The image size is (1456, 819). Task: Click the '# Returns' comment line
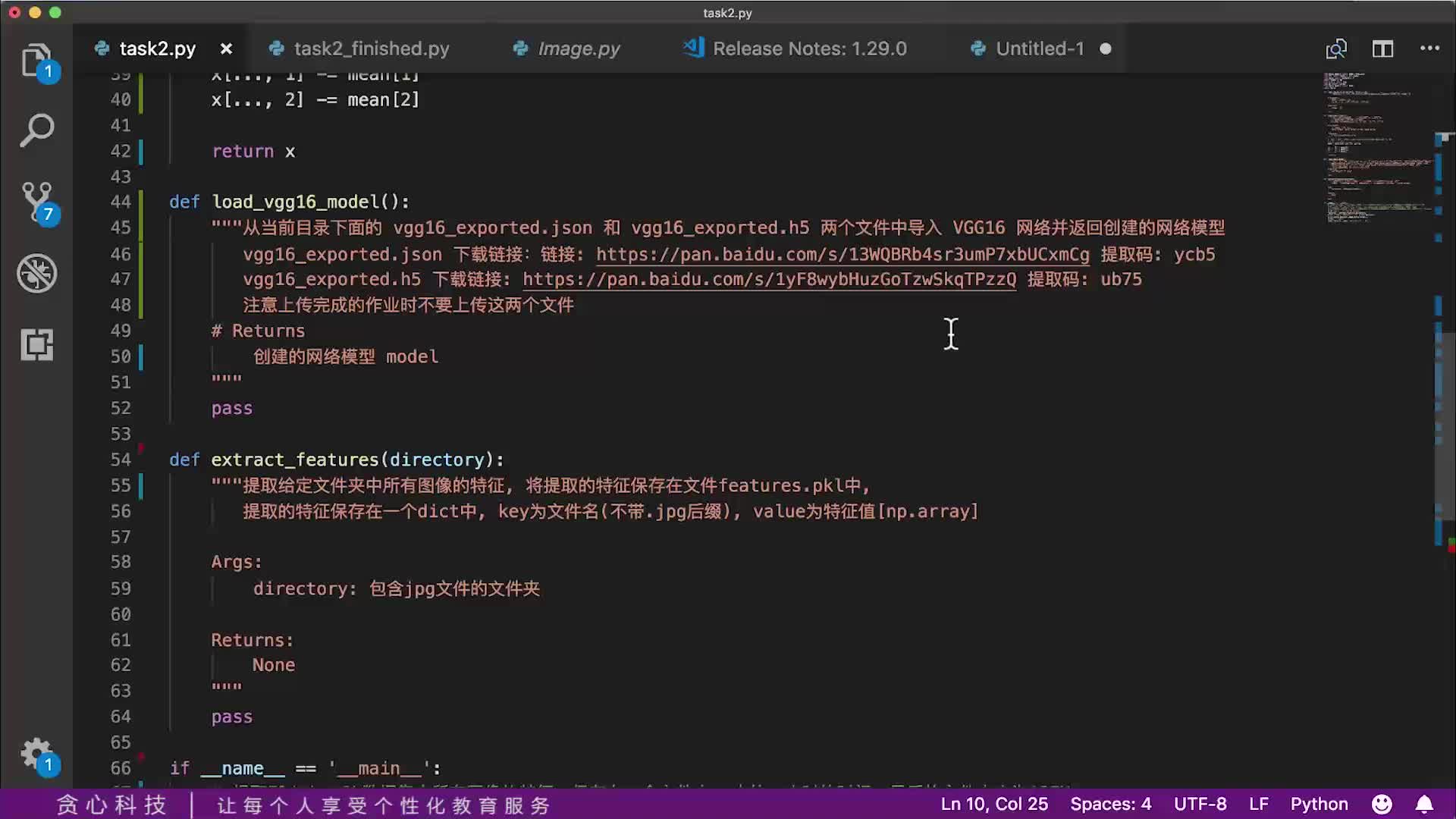tap(258, 331)
